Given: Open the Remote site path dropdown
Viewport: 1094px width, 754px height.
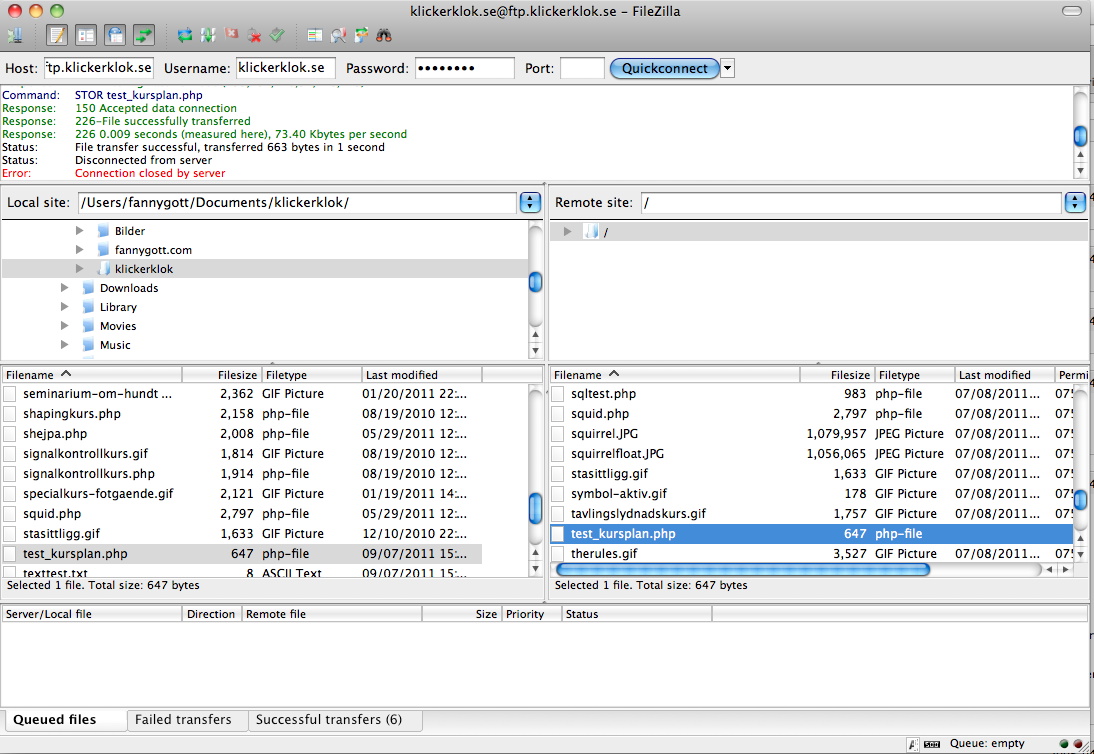Looking at the screenshot, I should pos(1075,202).
